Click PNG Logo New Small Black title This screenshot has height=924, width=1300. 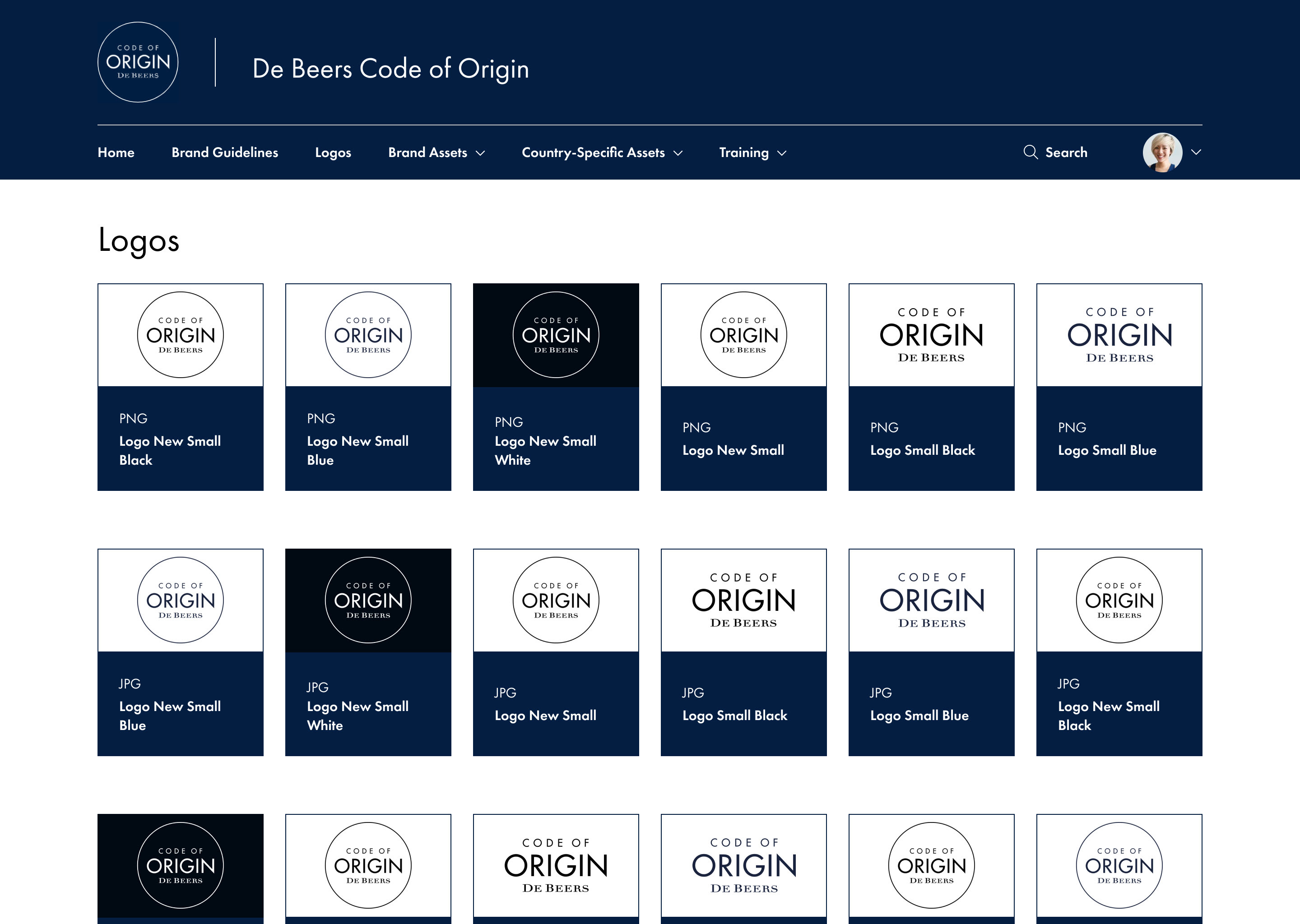[170, 451]
